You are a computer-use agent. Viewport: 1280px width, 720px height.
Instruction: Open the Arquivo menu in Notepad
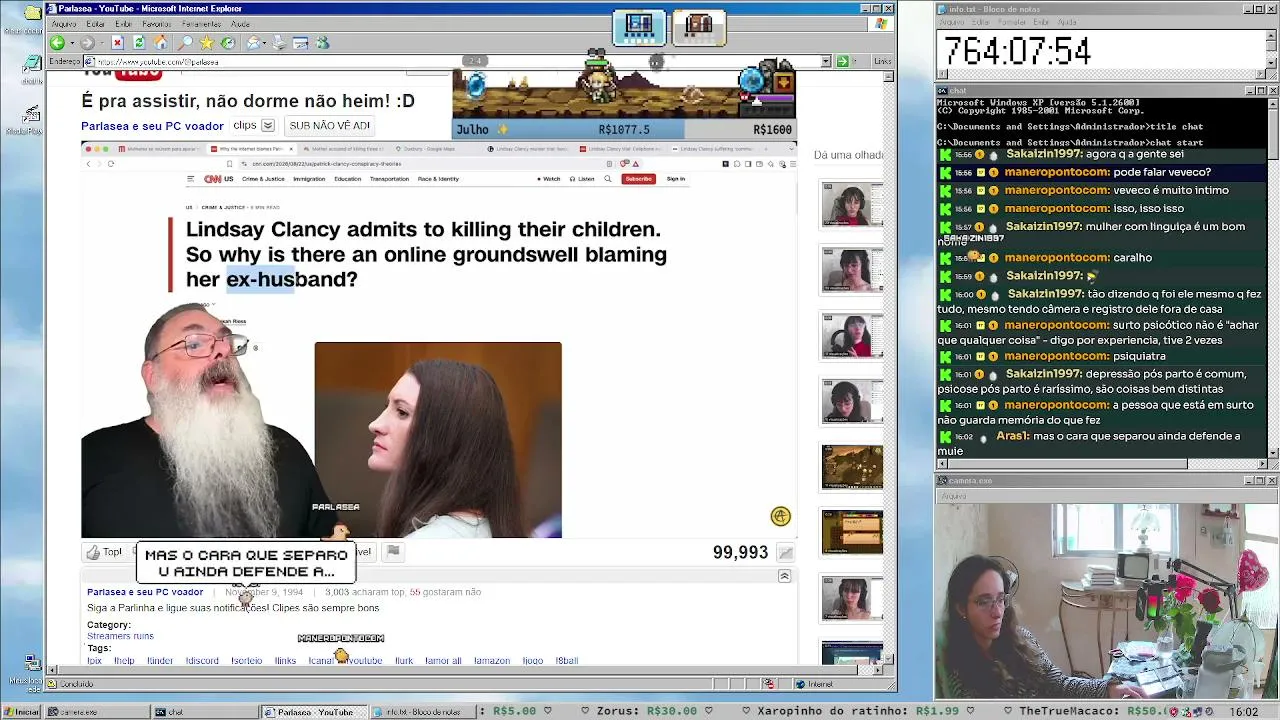tap(951, 22)
